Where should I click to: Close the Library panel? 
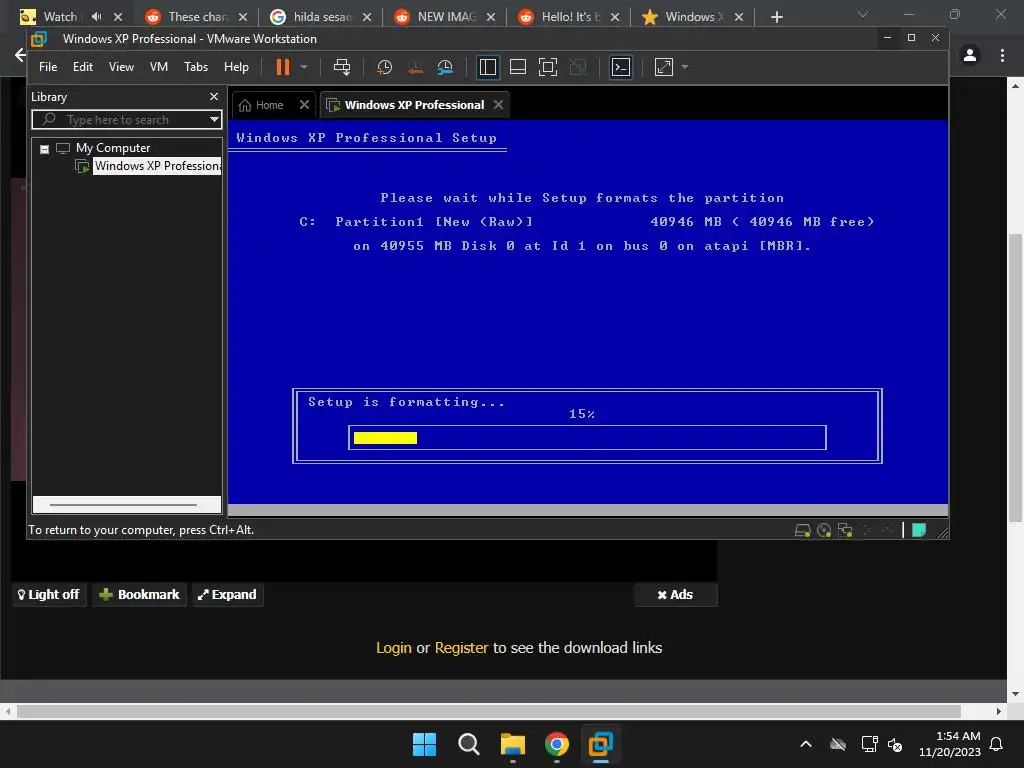pyautogui.click(x=214, y=97)
